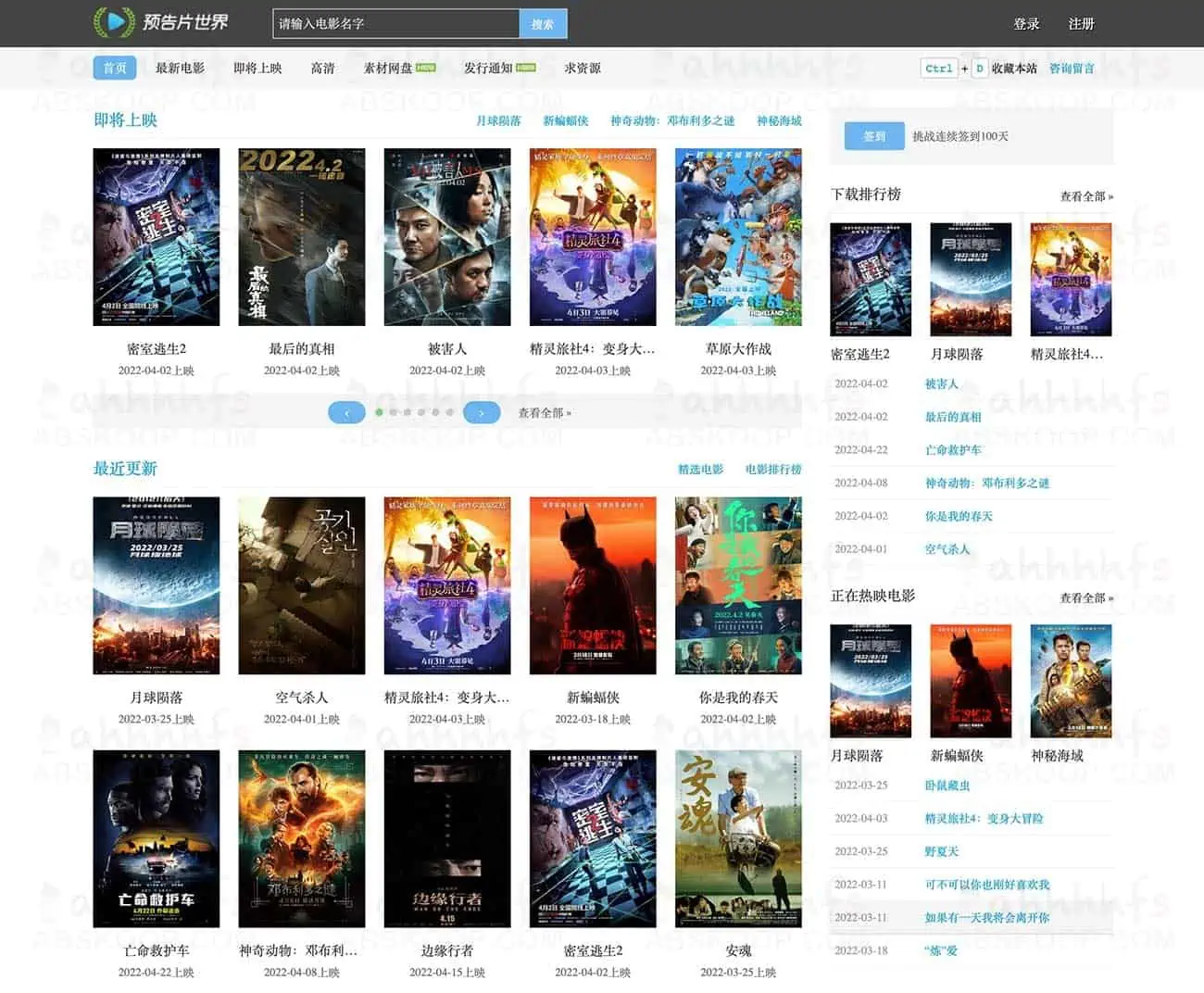Focus the movie name search field
1204x993 pixels.
(395, 24)
